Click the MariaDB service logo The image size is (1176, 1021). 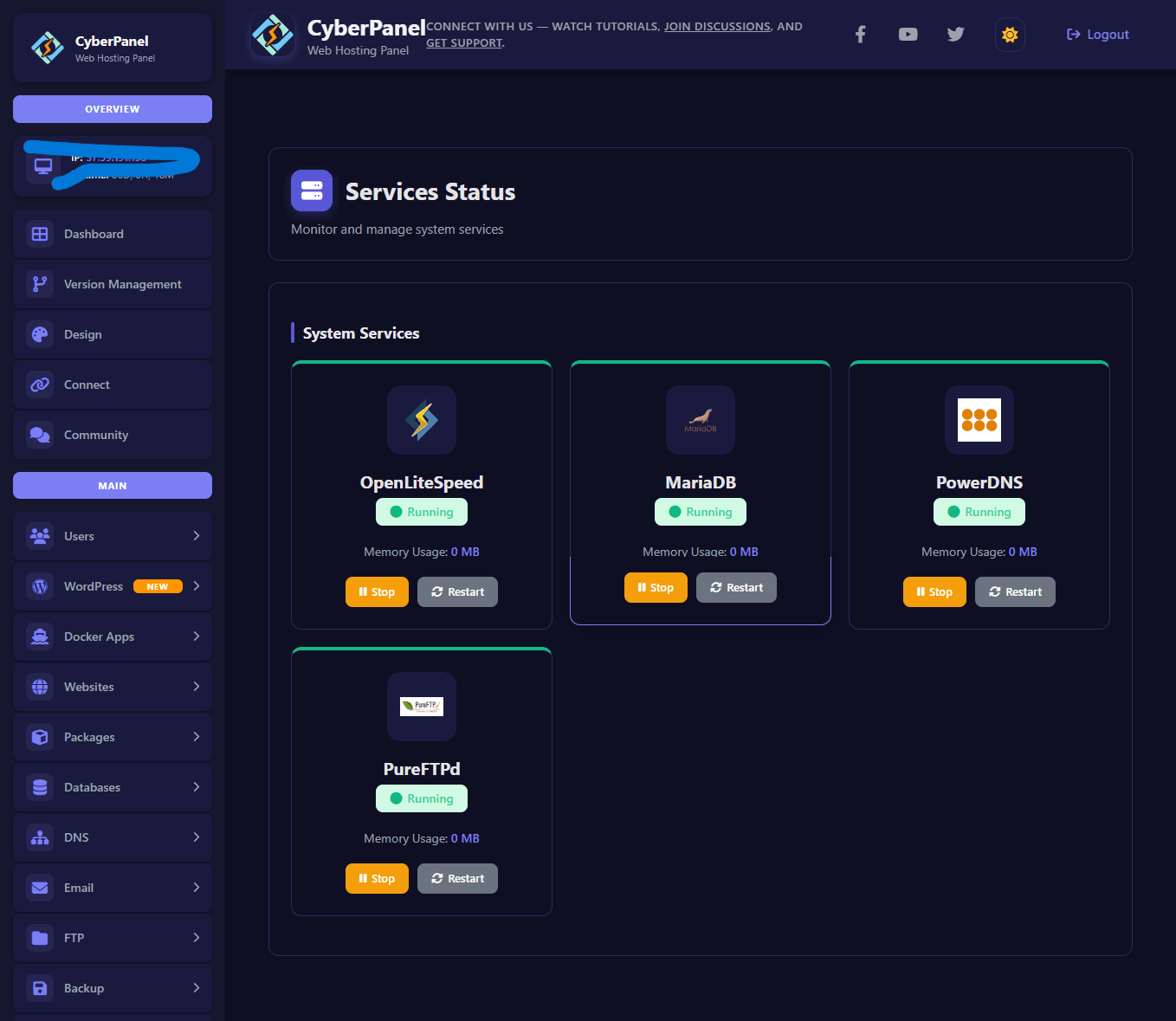[x=701, y=420]
